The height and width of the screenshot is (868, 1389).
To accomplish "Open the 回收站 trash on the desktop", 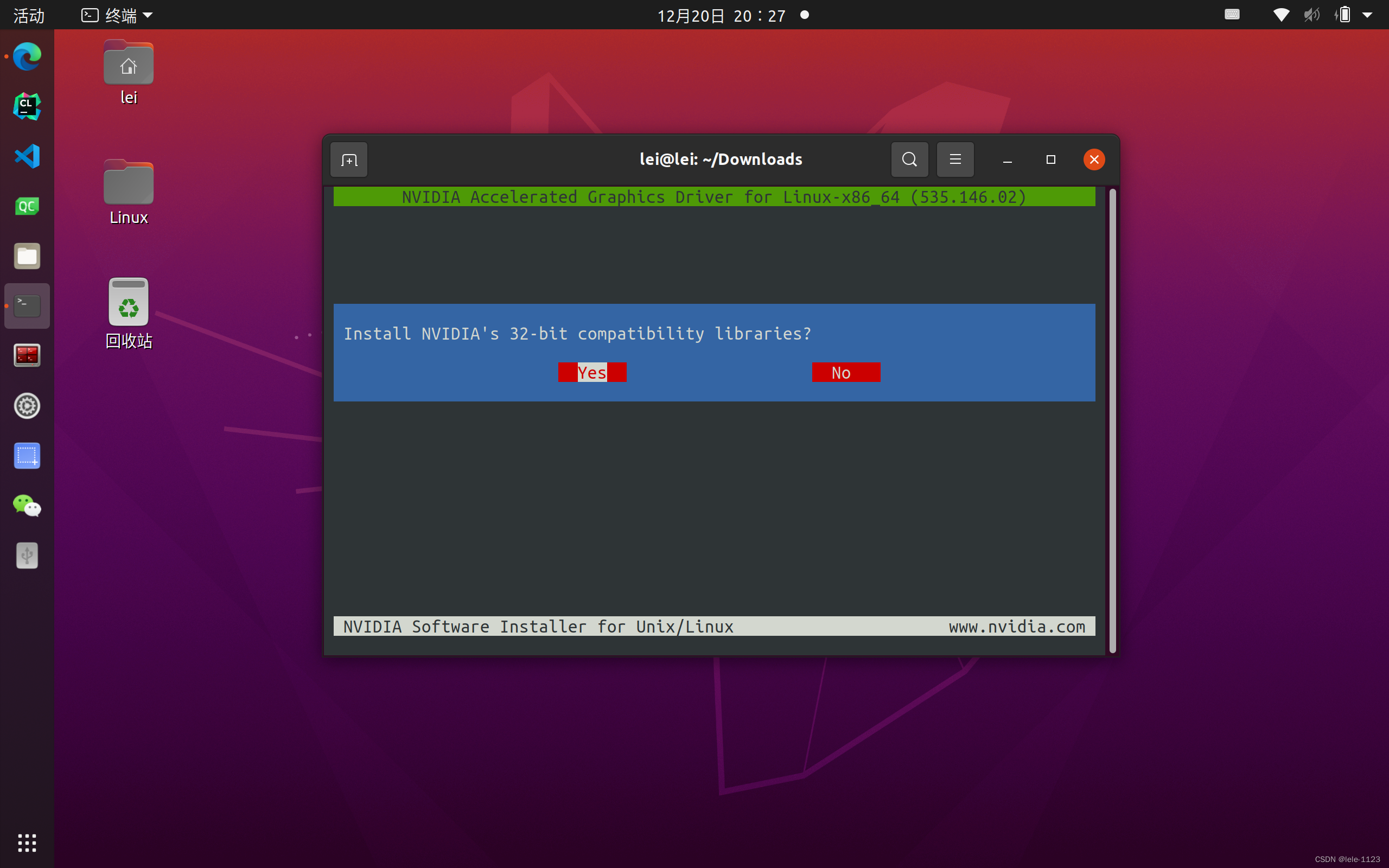I will coord(128,301).
